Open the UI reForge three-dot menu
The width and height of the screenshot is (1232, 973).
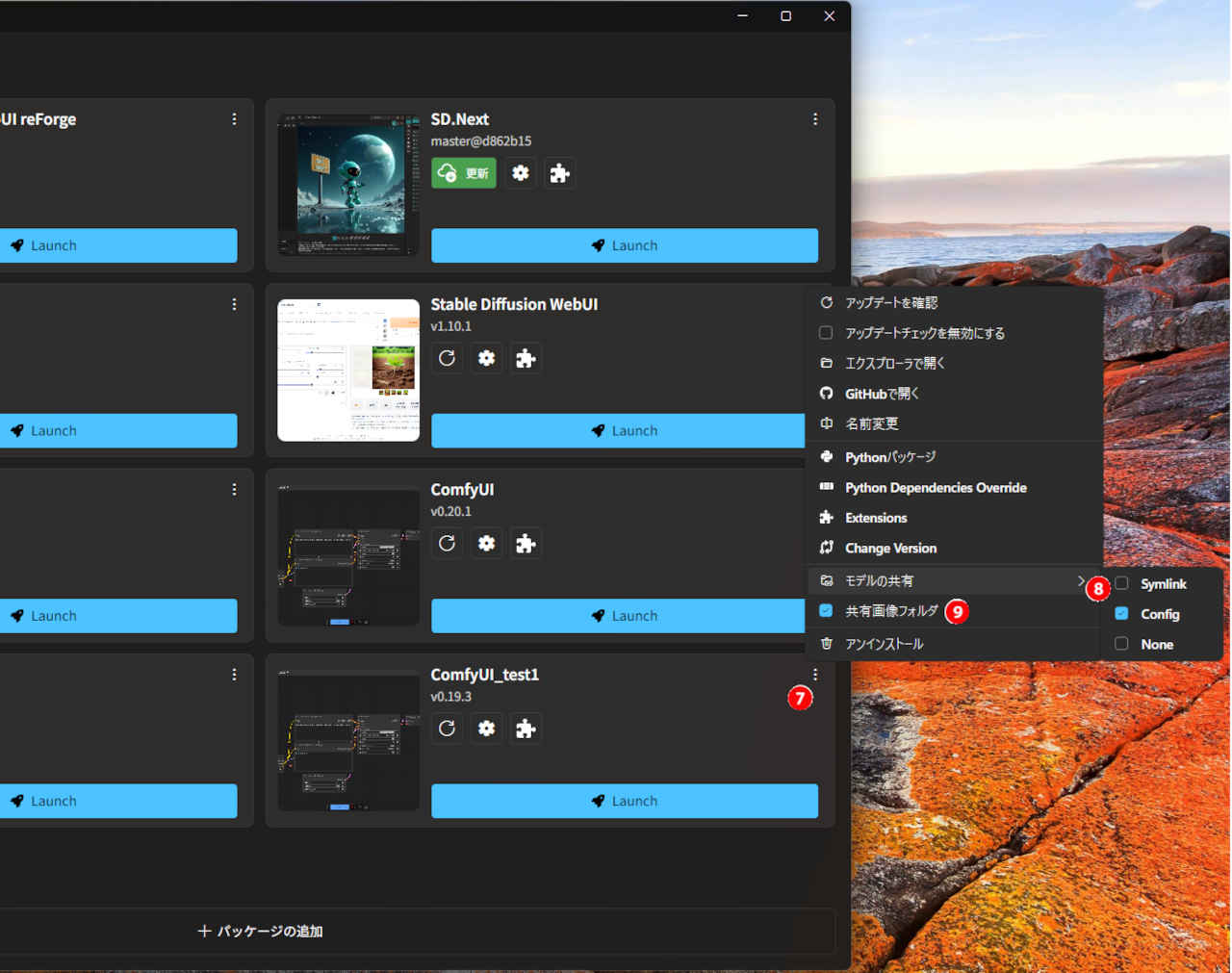[234, 119]
